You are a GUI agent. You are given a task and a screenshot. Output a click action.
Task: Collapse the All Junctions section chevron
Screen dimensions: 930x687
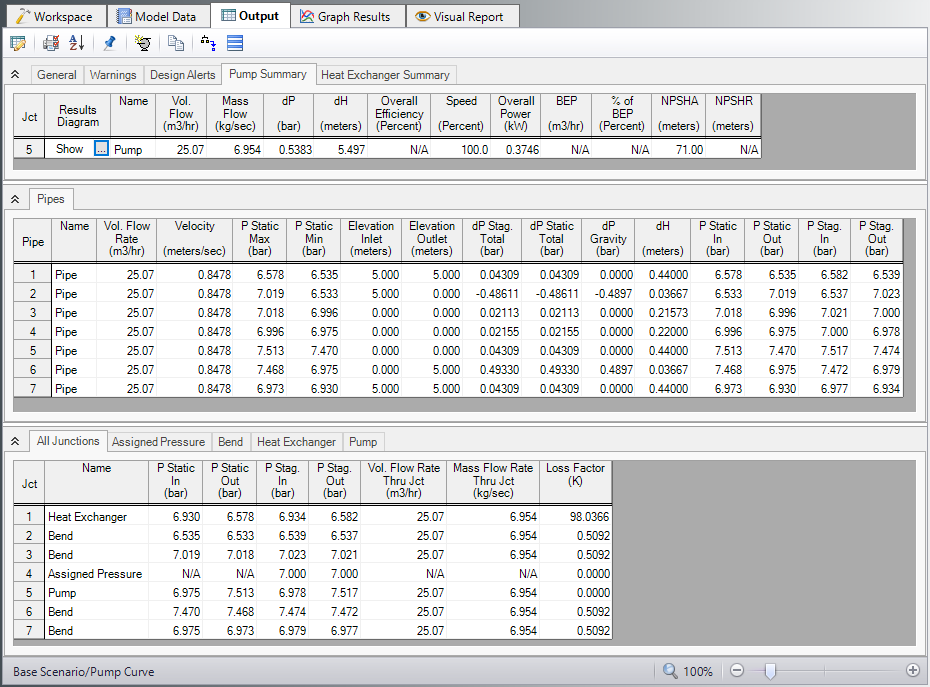15,442
